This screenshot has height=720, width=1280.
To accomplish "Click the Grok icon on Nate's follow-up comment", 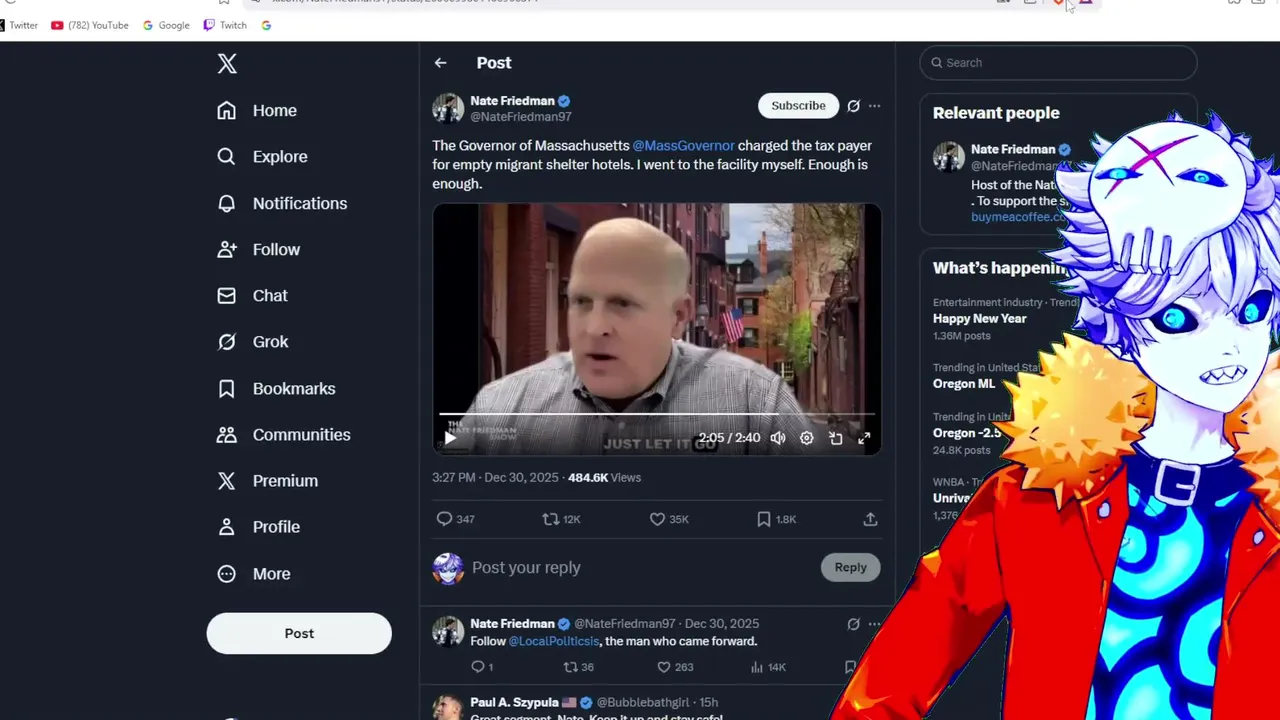I will pos(853,624).
